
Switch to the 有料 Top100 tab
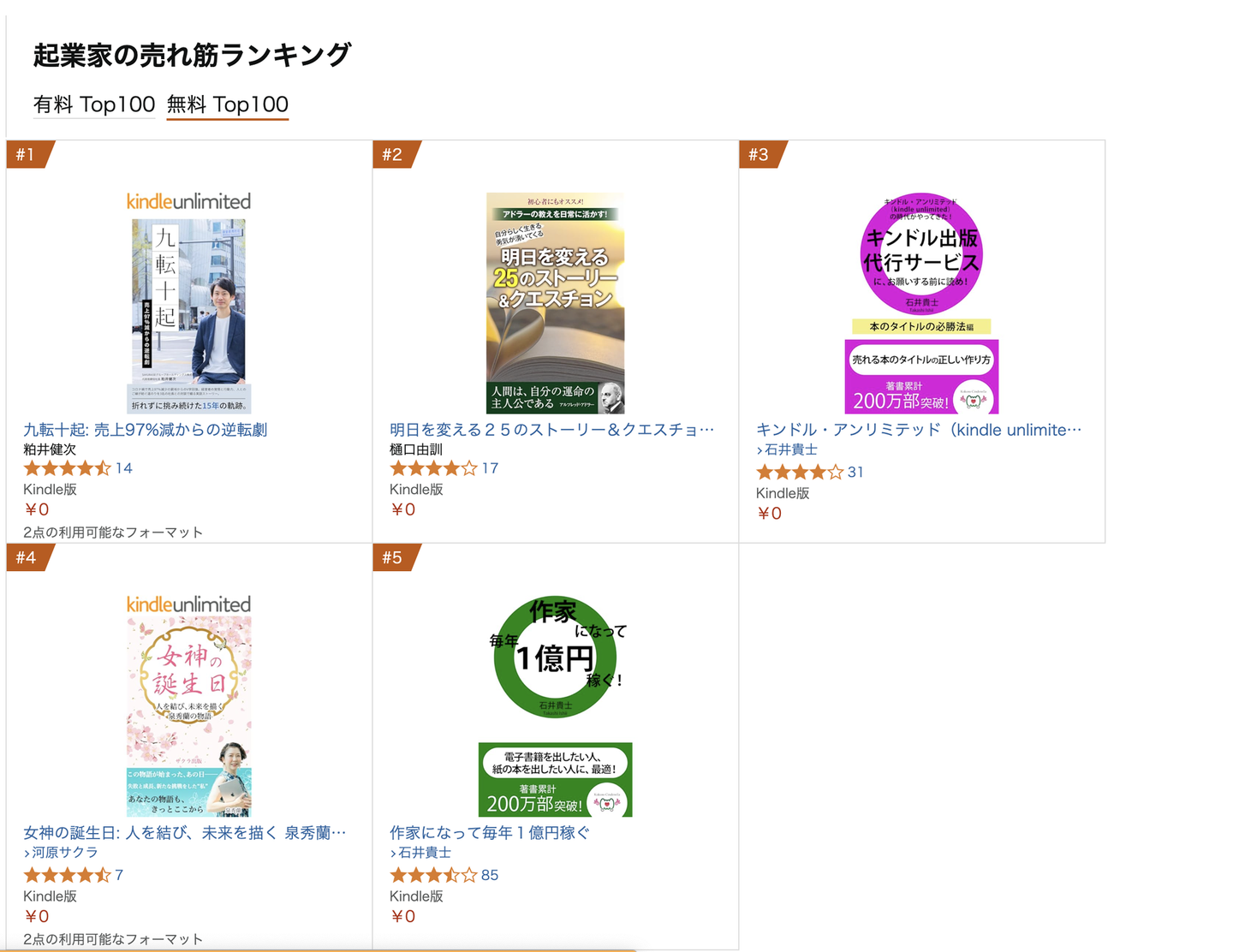click(x=94, y=104)
